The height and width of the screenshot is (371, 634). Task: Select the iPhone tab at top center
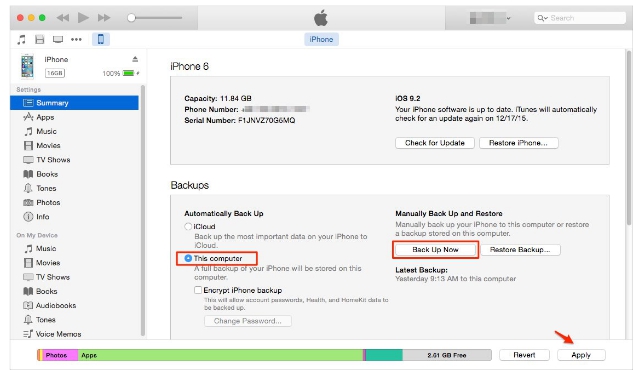[x=321, y=40]
